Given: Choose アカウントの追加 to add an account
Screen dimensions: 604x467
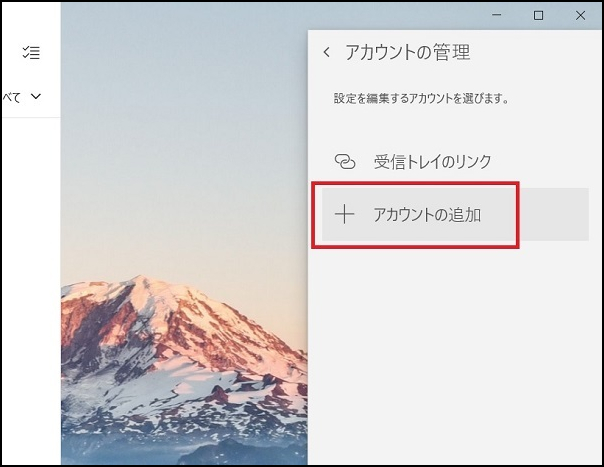Looking at the screenshot, I should (x=427, y=214).
